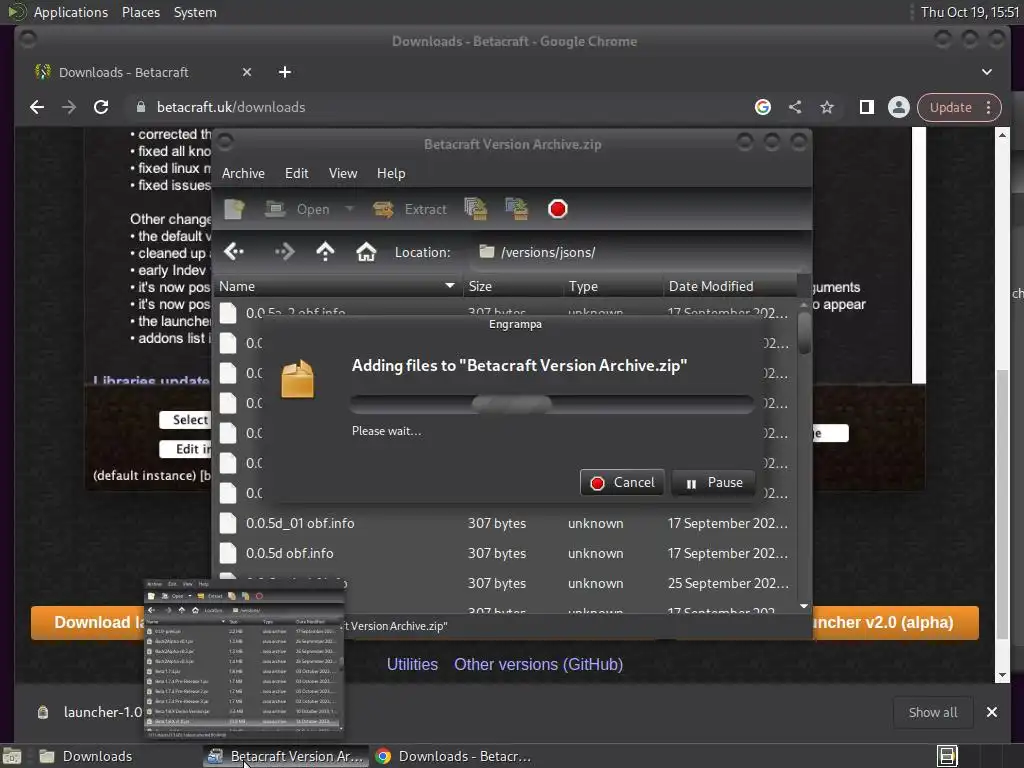Go up one level in the archive
1024x768 pixels.
pyautogui.click(x=325, y=251)
